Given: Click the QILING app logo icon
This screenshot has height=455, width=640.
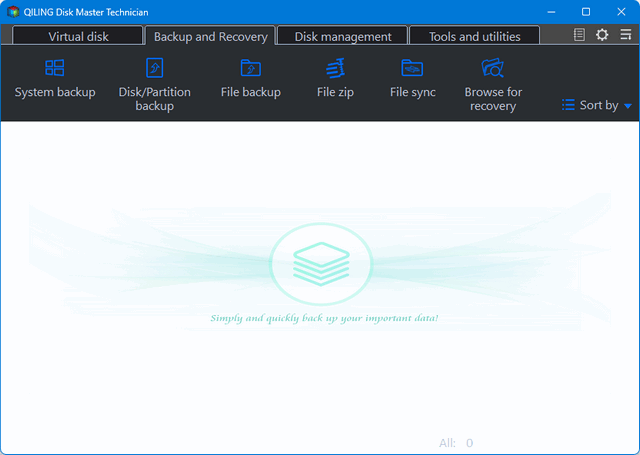Looking at the screenshot, I should click(13, 12).
